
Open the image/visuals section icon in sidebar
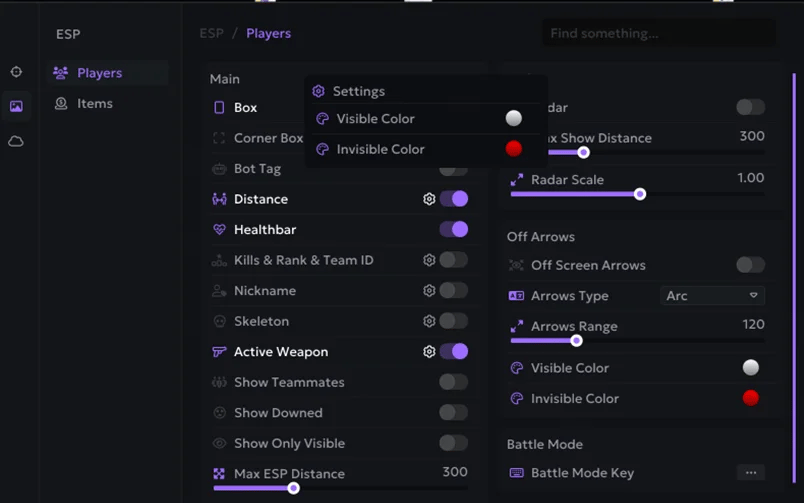pyautogui.click(x=16, y=106)
